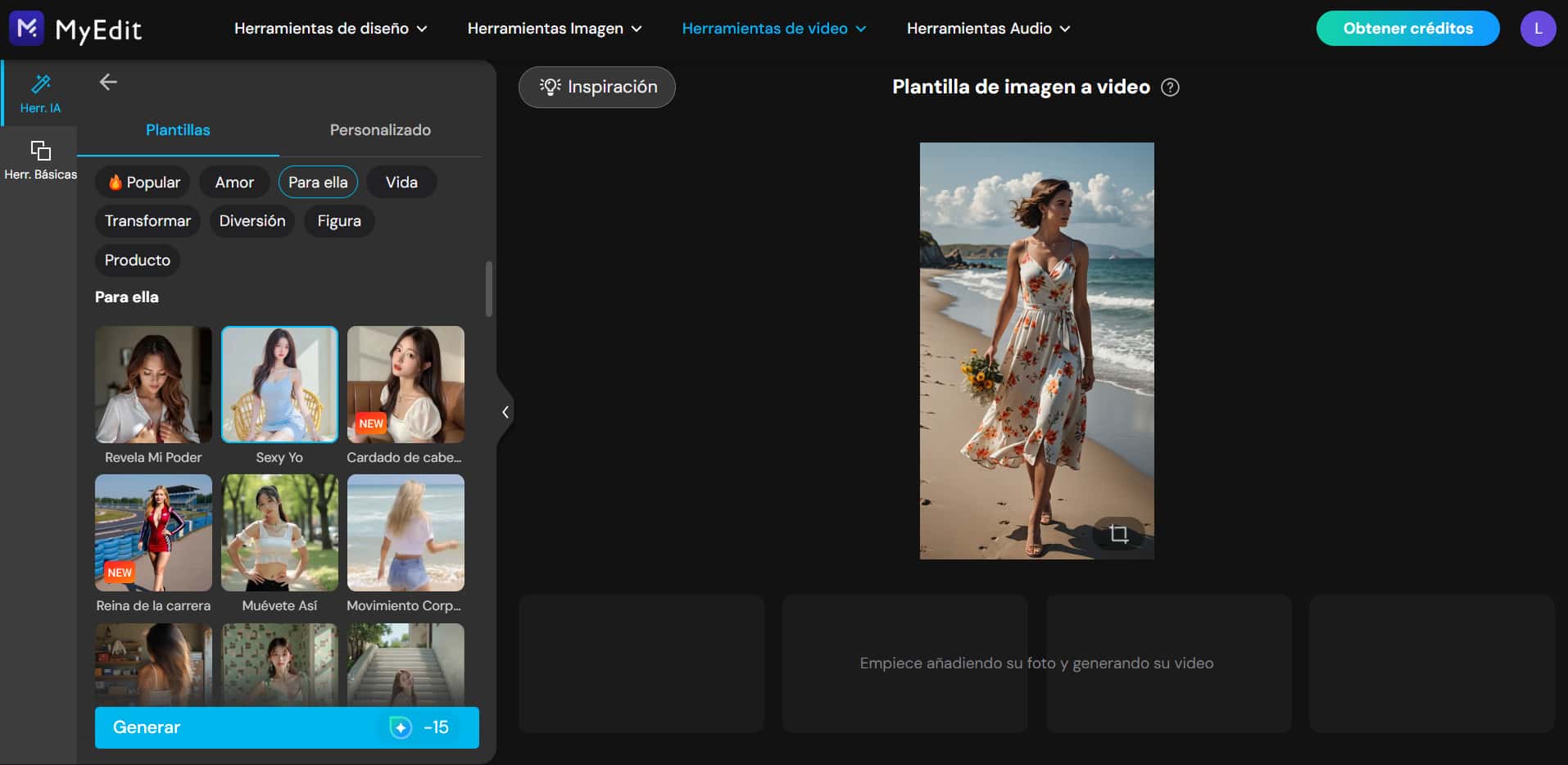Toggle the Producto filter chip
1568x765 pixels.
click(137, 260)
